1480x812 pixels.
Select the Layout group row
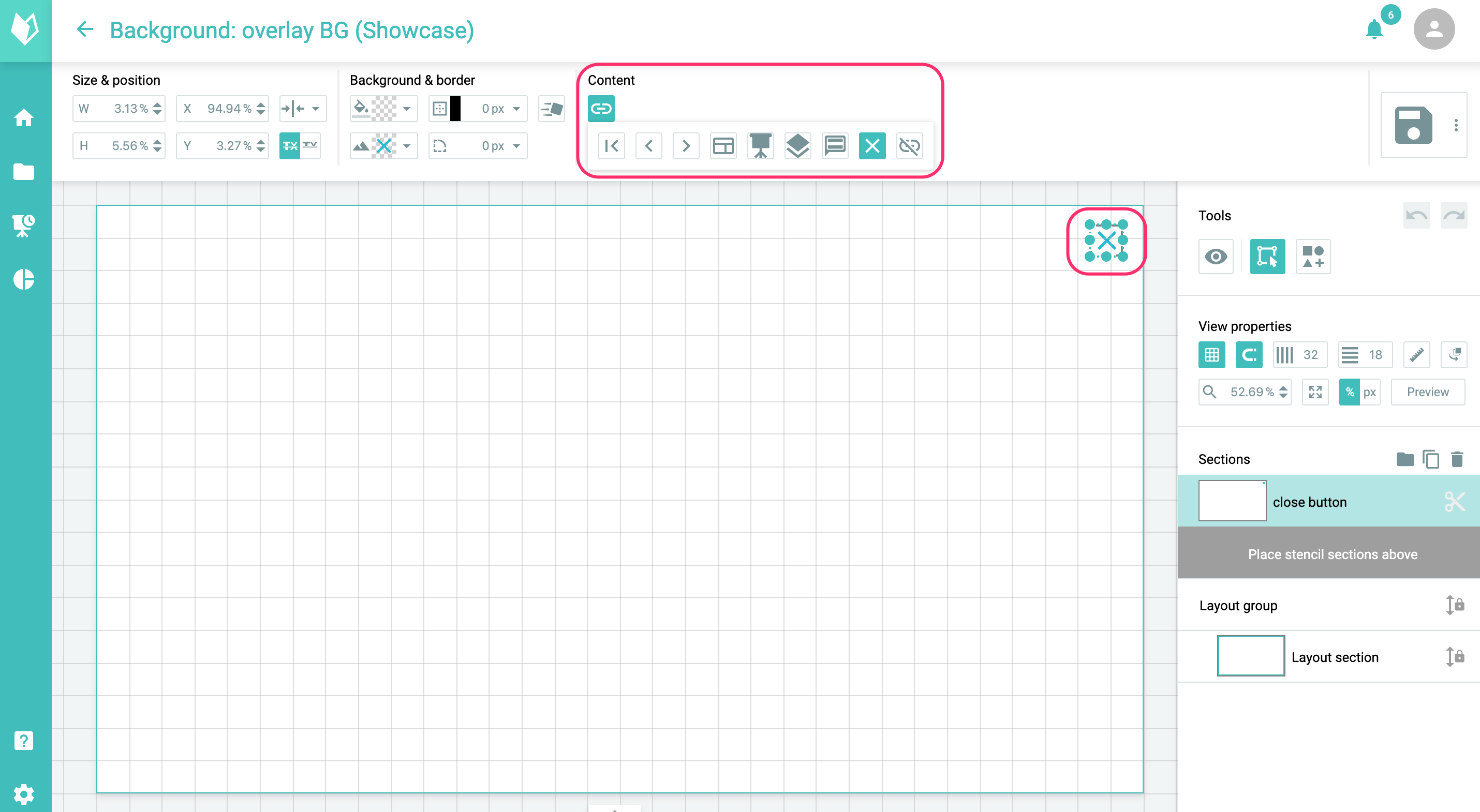[1328, 605]
